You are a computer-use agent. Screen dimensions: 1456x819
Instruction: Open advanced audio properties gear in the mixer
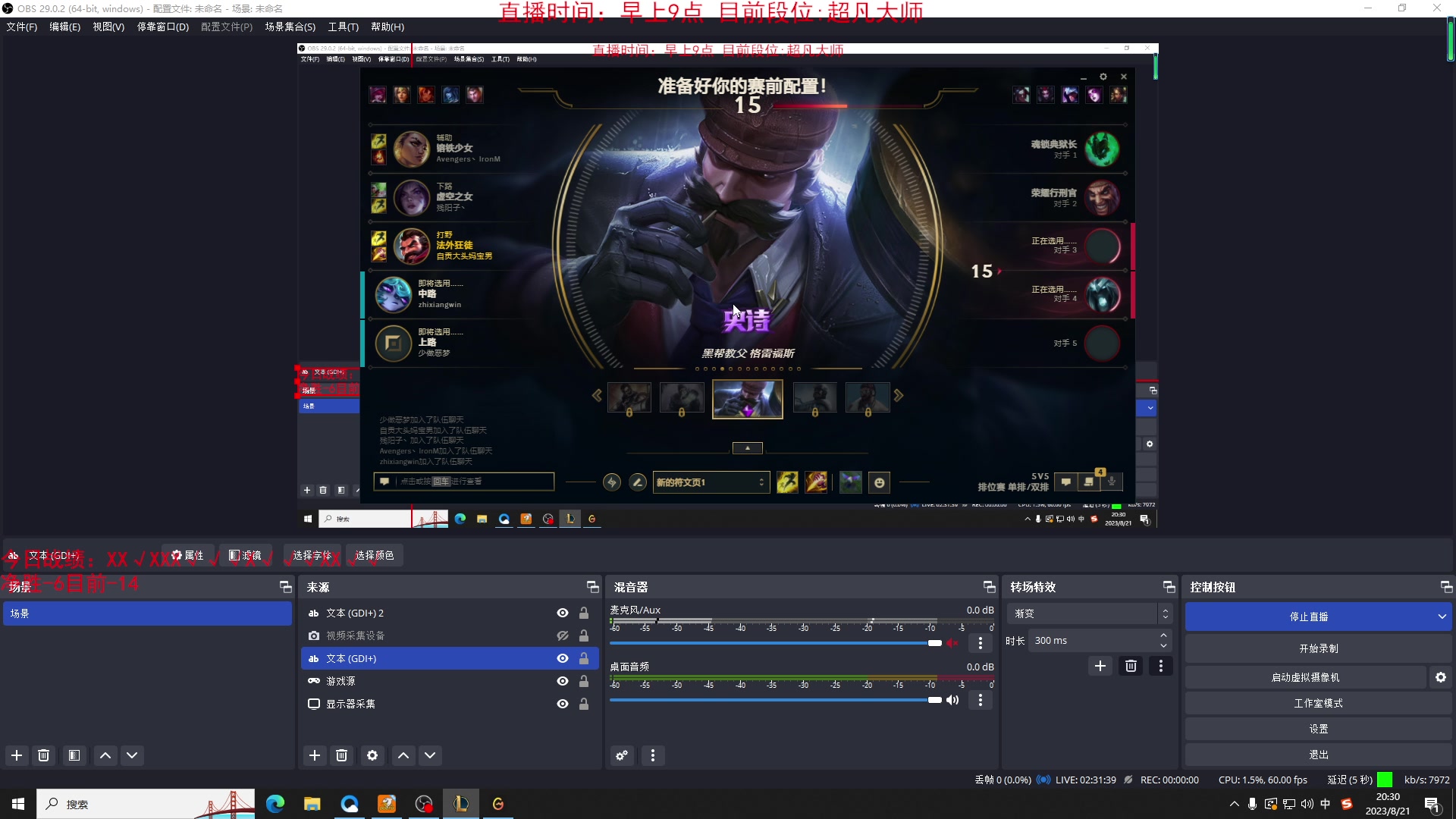622,755
